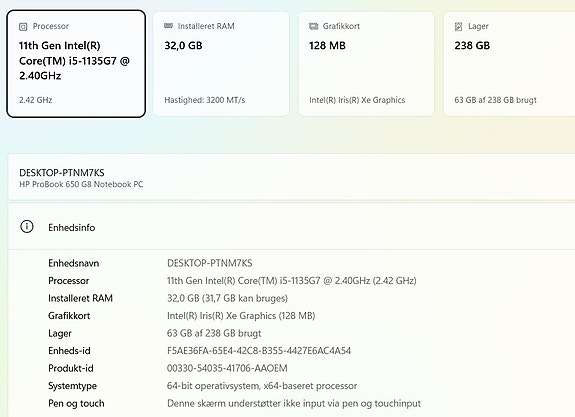Click Hastighed: 3200 MT/s text
The image size is (575, 417).
[x=205, y=100]
